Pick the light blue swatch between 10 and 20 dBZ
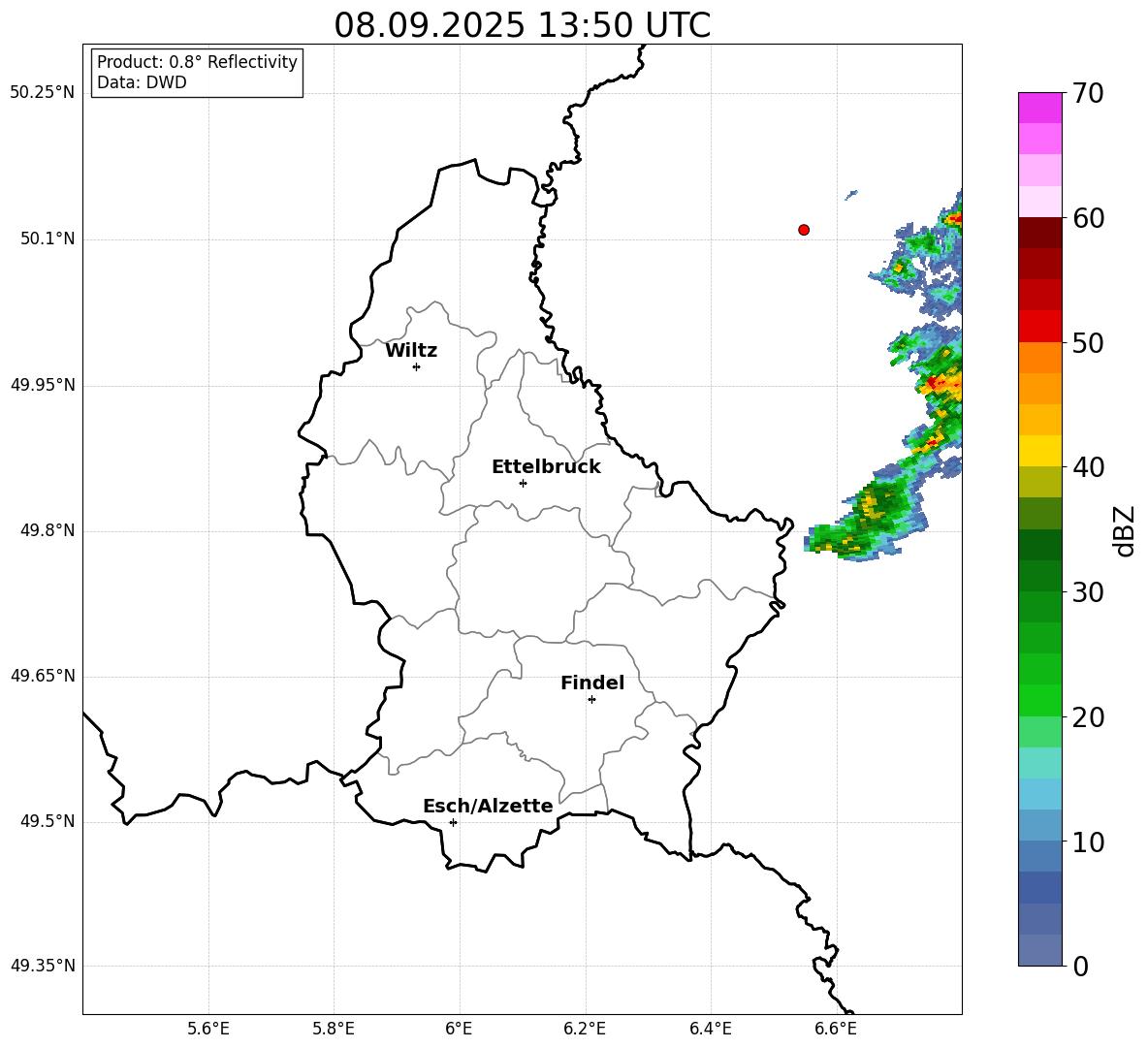 click(1040, 794)
